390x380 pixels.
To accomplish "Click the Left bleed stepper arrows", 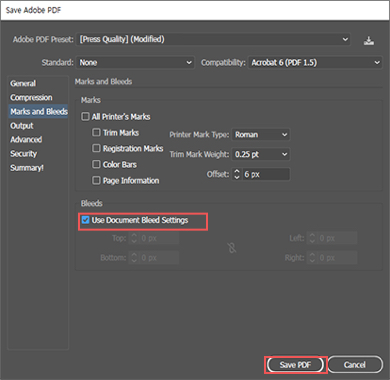I will [312, 238].
